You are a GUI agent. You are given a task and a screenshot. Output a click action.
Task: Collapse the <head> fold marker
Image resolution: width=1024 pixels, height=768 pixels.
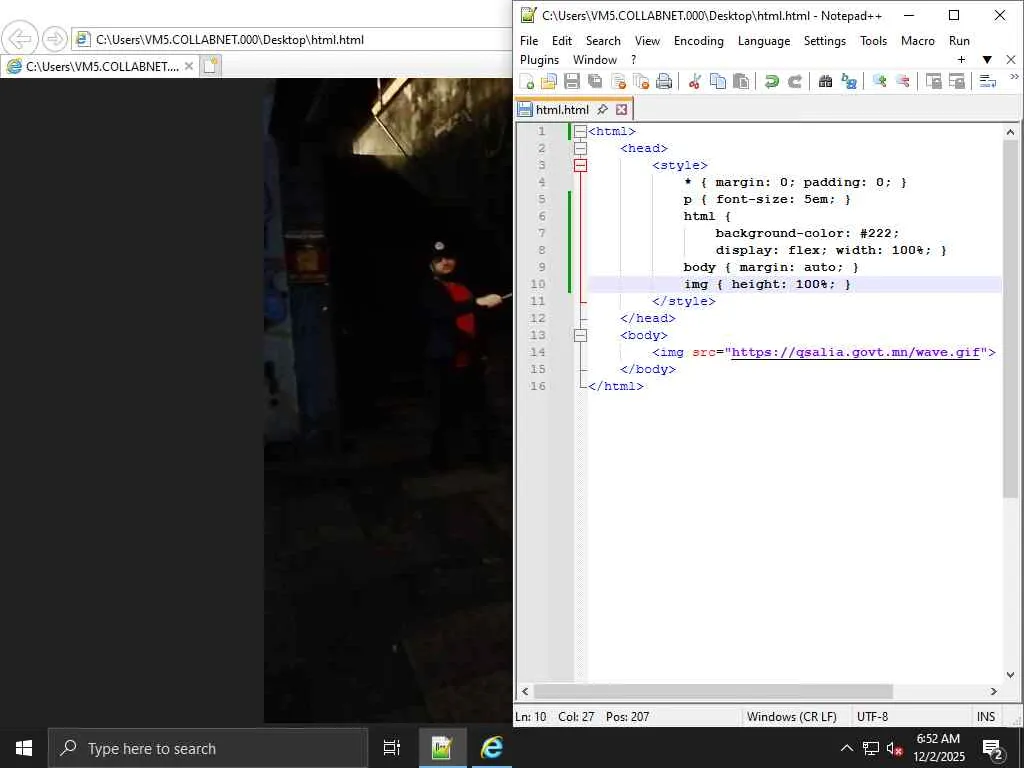point(580,149)
